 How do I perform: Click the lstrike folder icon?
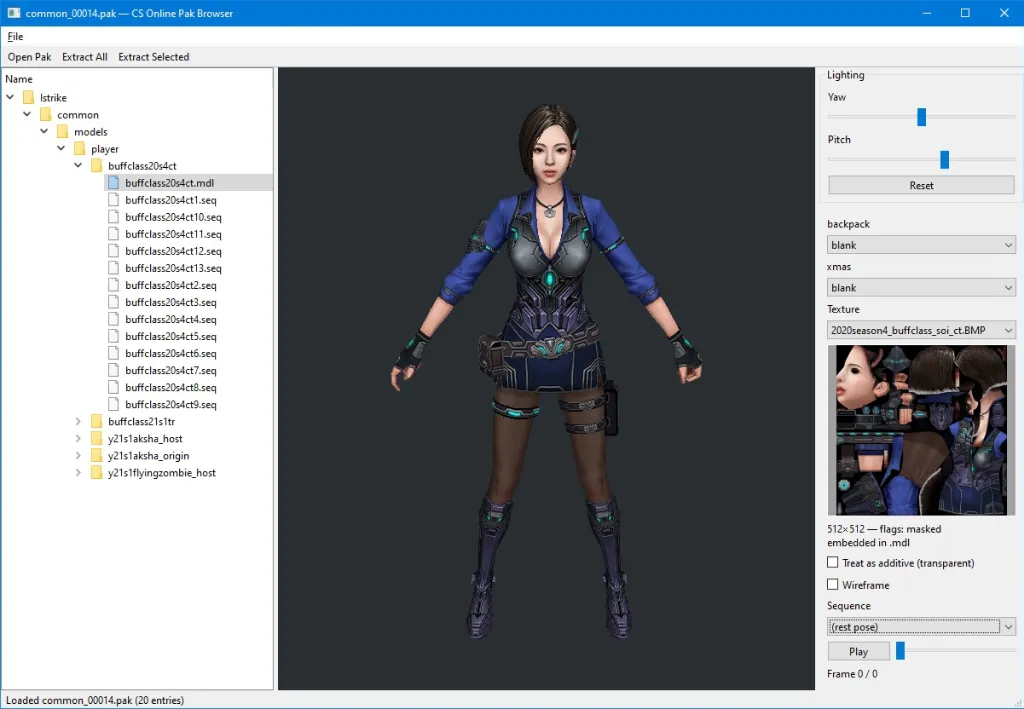coord(28,98)
